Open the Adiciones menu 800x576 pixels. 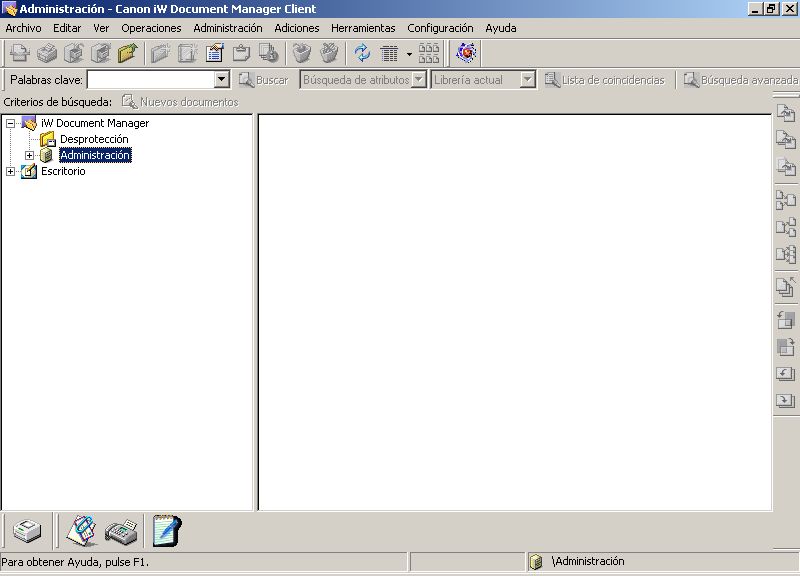(x=297, y=28)
